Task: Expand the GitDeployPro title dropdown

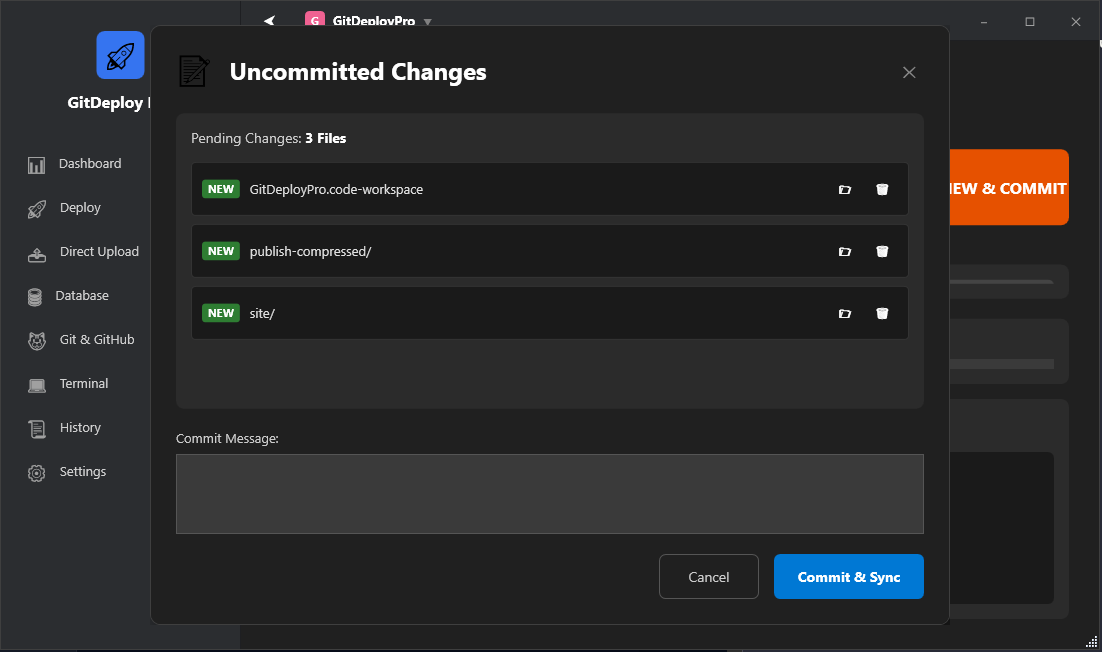Action: click(x=426, y=20)
